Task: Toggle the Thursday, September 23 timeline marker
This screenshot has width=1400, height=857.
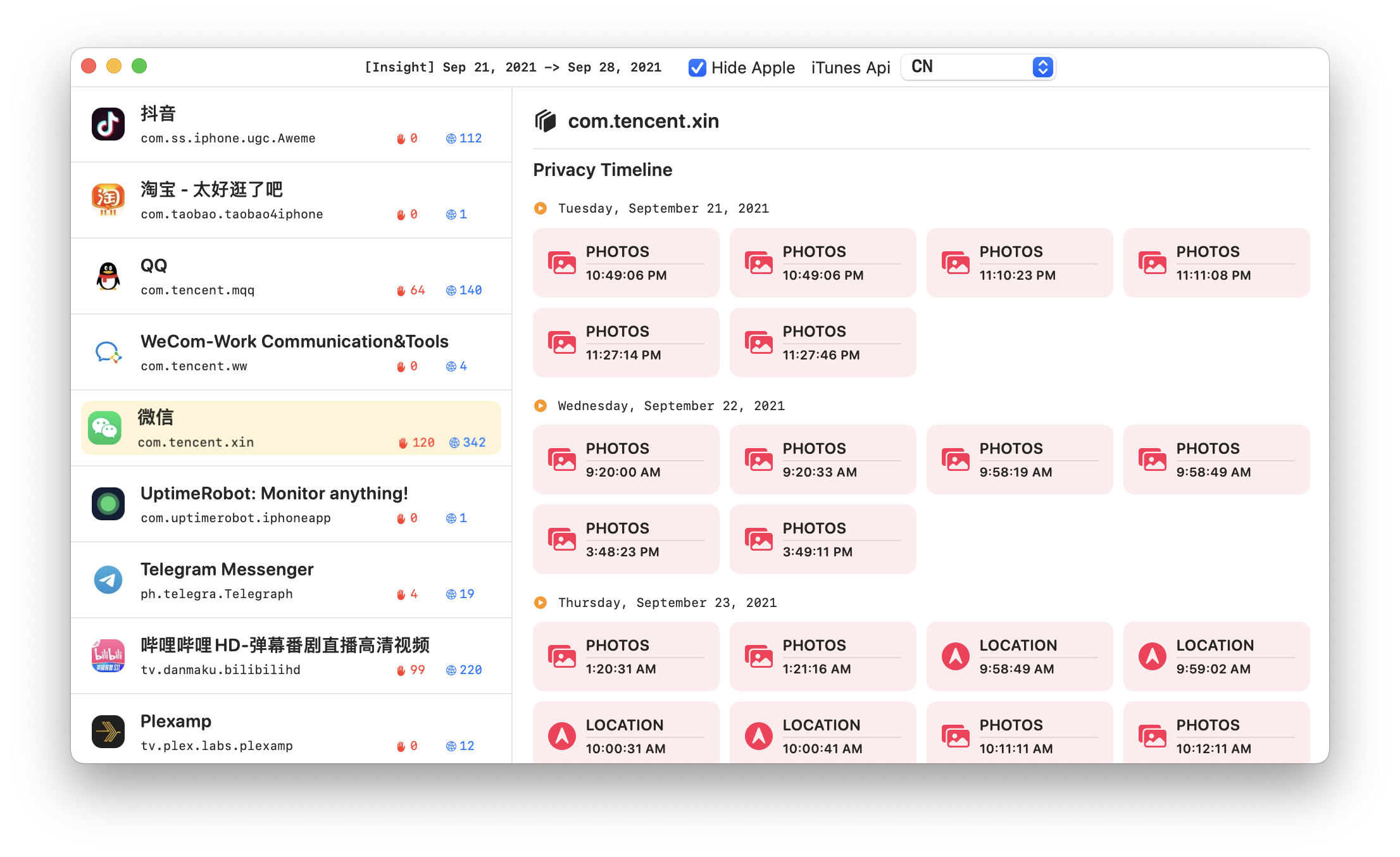Action: tap(541, 603)
